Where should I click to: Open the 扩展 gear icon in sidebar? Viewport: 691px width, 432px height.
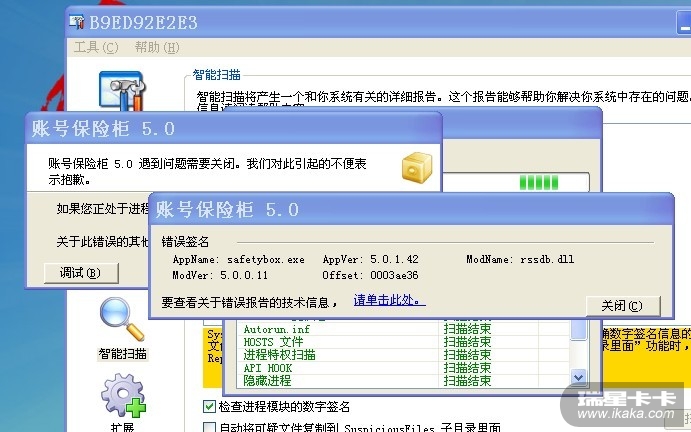[123, 395]
